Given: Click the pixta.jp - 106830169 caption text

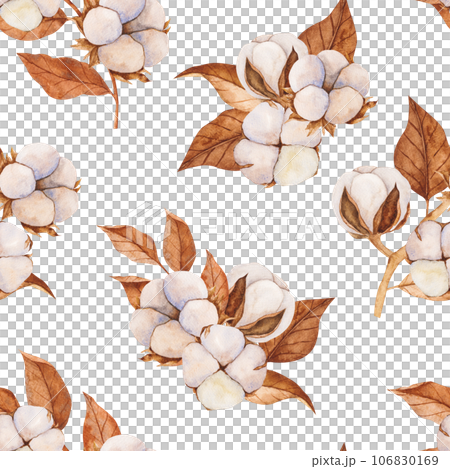Looking at the screenshot, I should point(375,461).
